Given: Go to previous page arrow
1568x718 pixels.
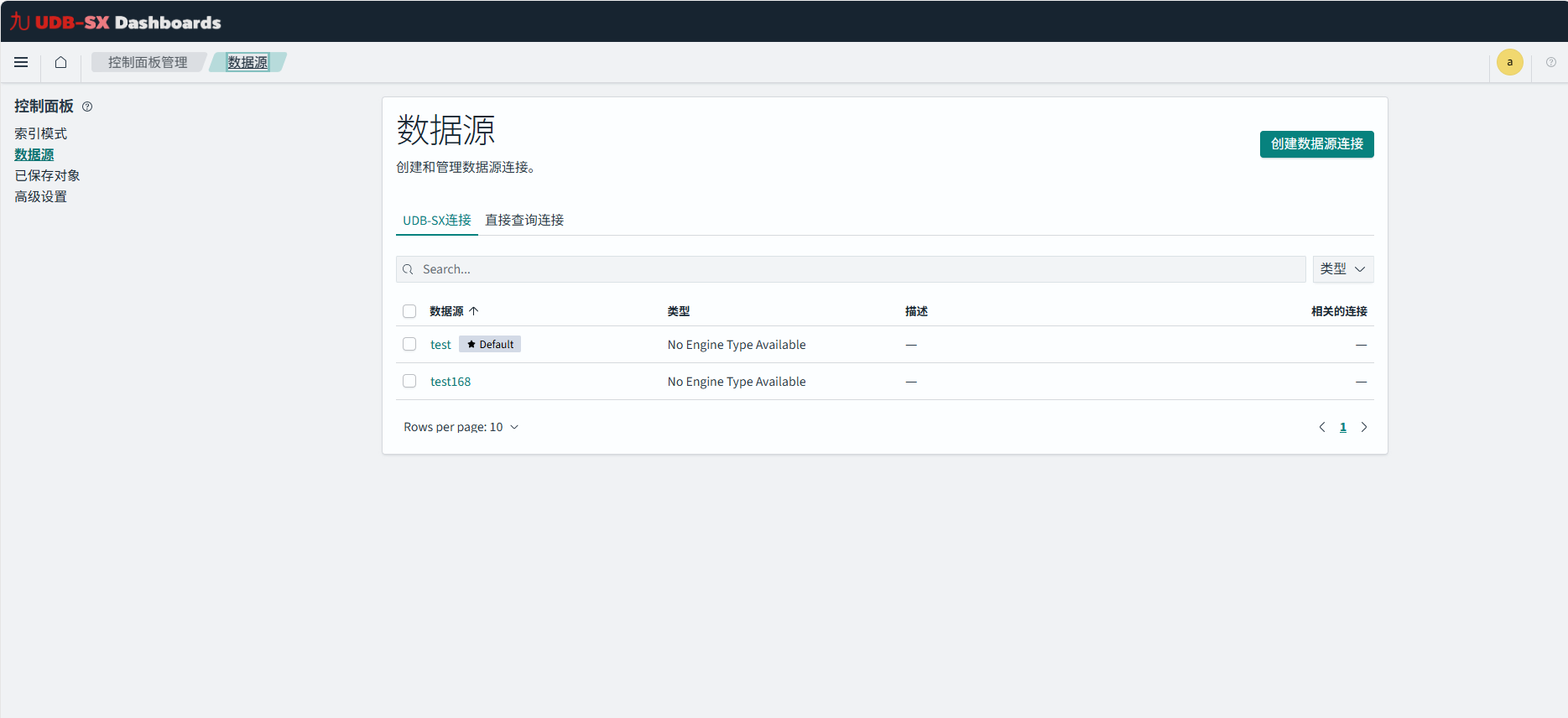Looking at the screenshot, I should 1322,427.
